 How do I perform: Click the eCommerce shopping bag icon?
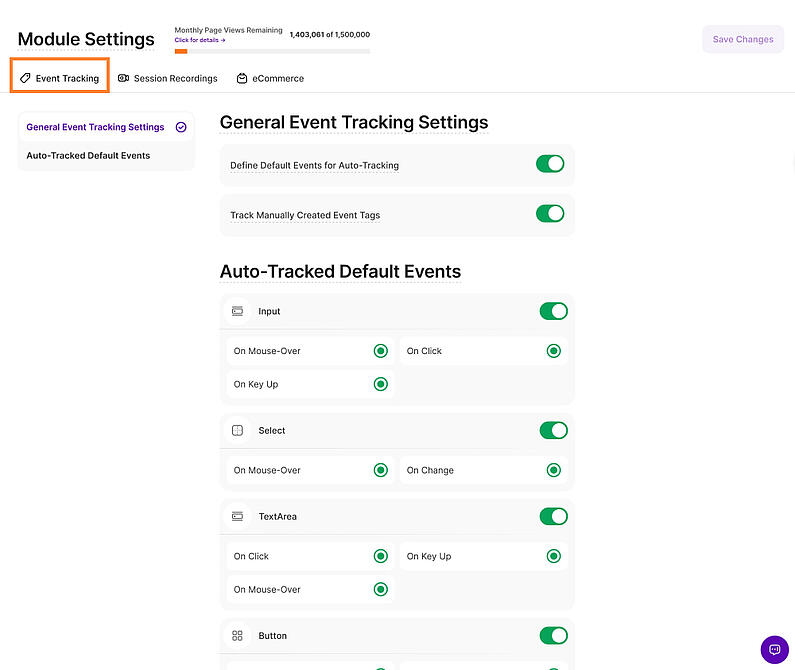(242, 78)
